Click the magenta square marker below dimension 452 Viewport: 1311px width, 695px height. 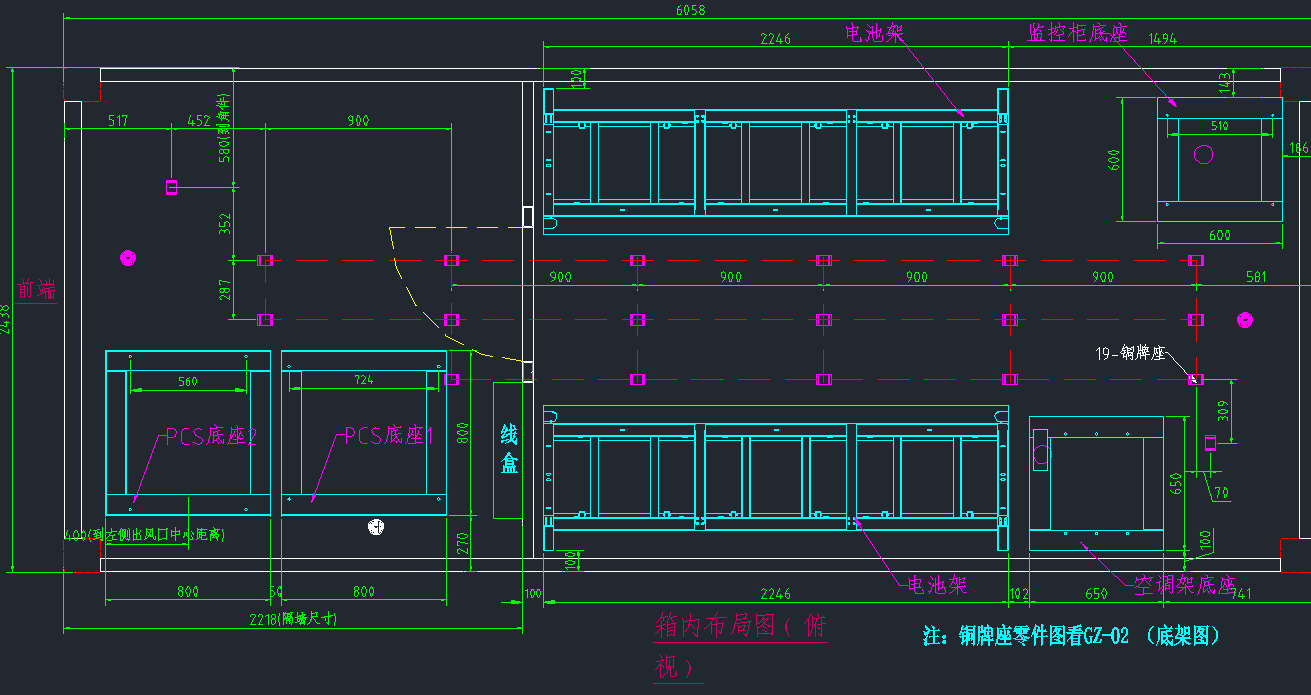[x=171, y=187]
